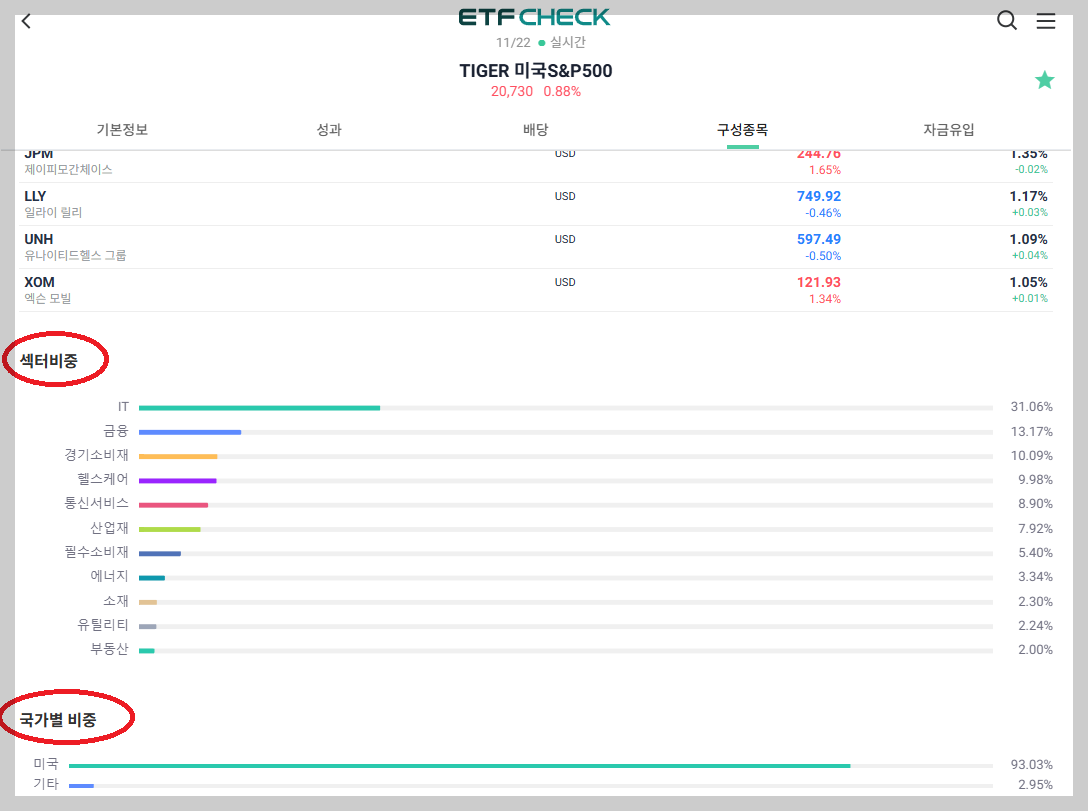This screenshot has width=1088, height=811.
Task: Click the LLY price 749.92
Action: pyautogui.click(x=819, y=196)
